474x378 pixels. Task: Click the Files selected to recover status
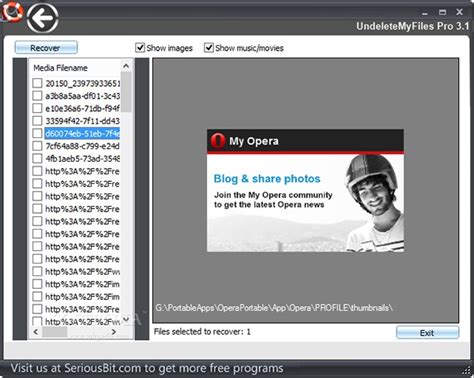pyautogui.click(x=202, y=332)
